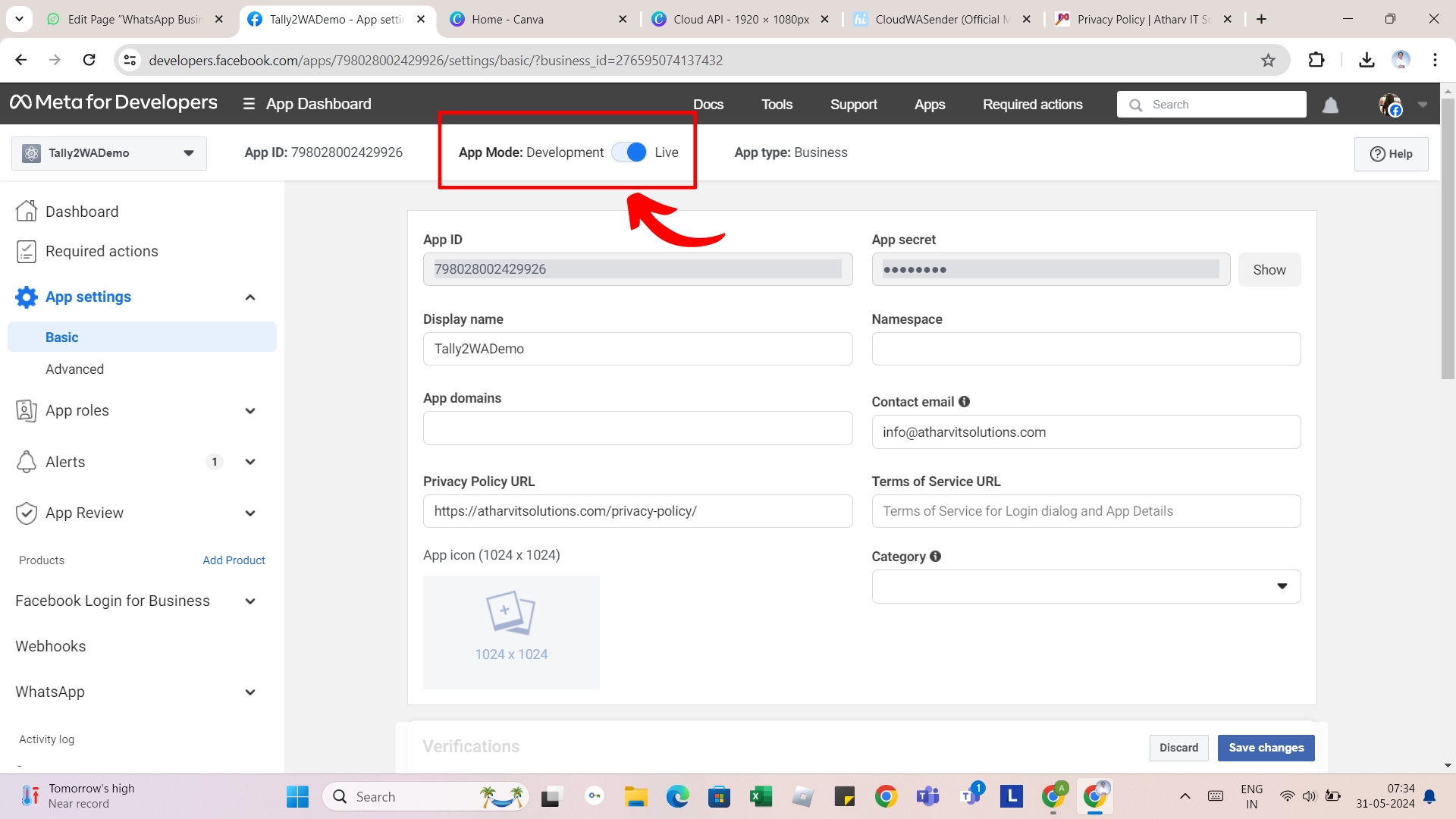The height and width of the screenshot is (819, 1456).
Task: Expand the App Review section
Action: (x=250, y=513)
